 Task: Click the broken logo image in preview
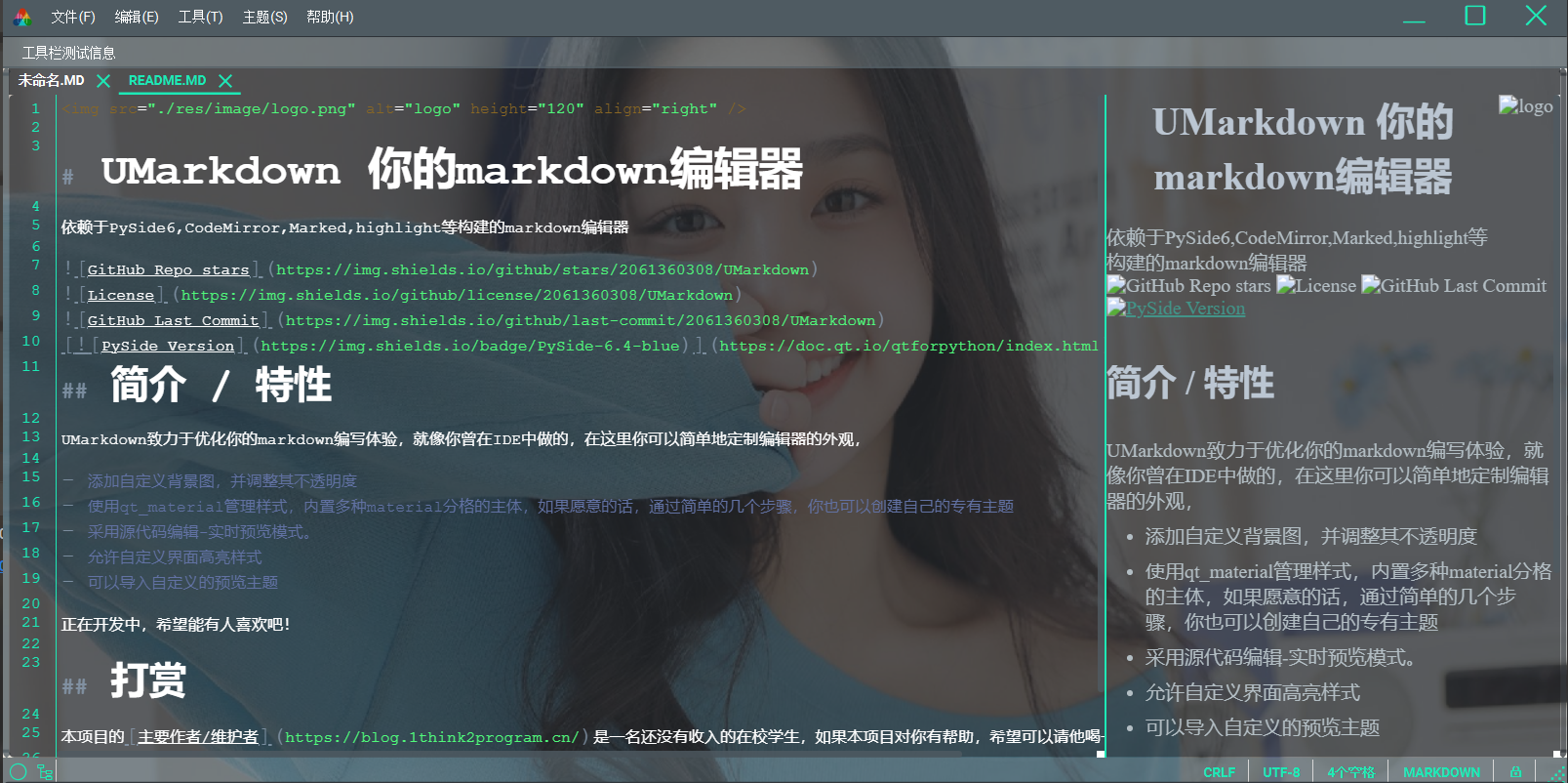pyautogui.click(x=1525, y=105)
